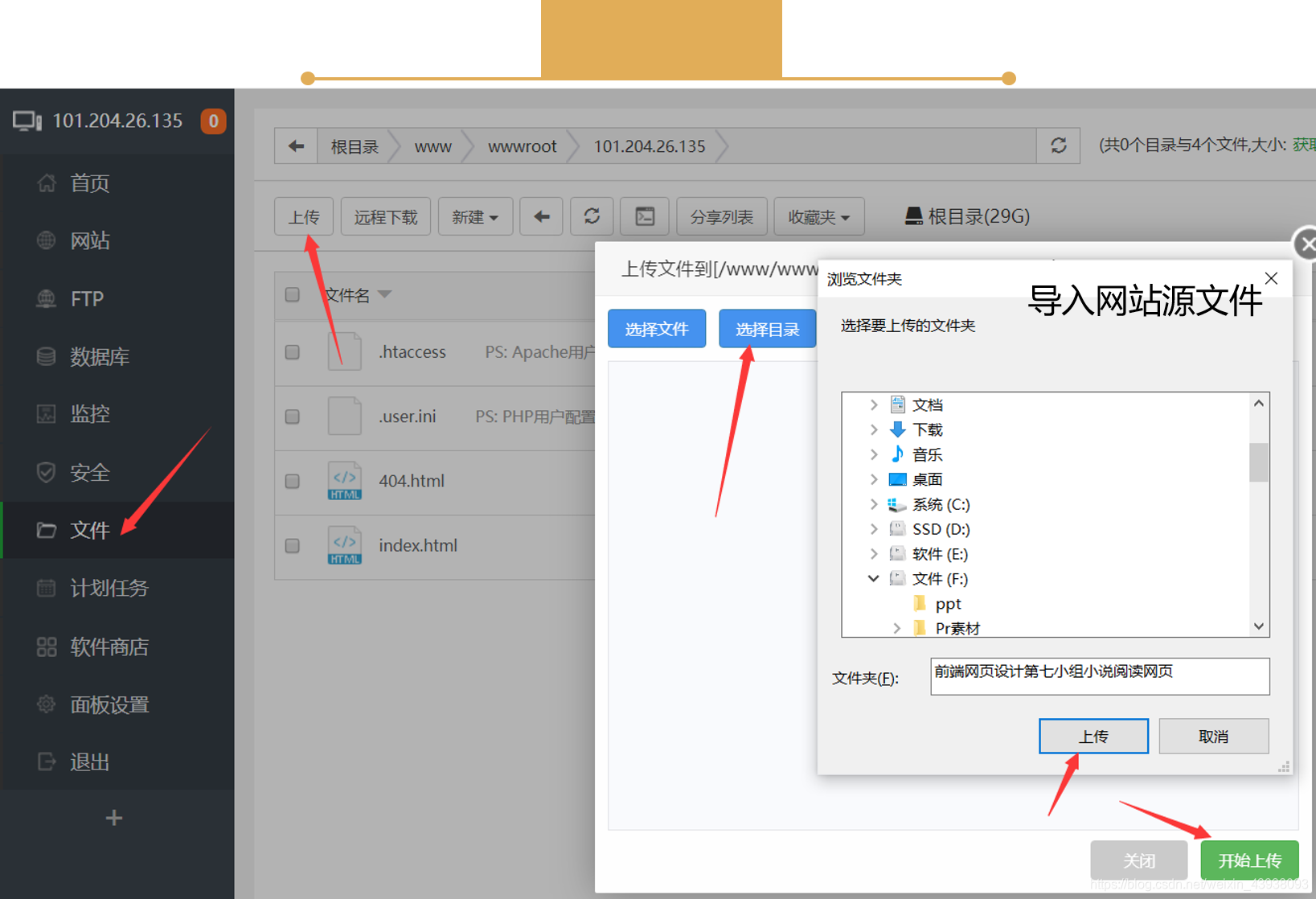Click the orange notification badge 0
This screenshot has height=899, width=1316.
point(213,121)
